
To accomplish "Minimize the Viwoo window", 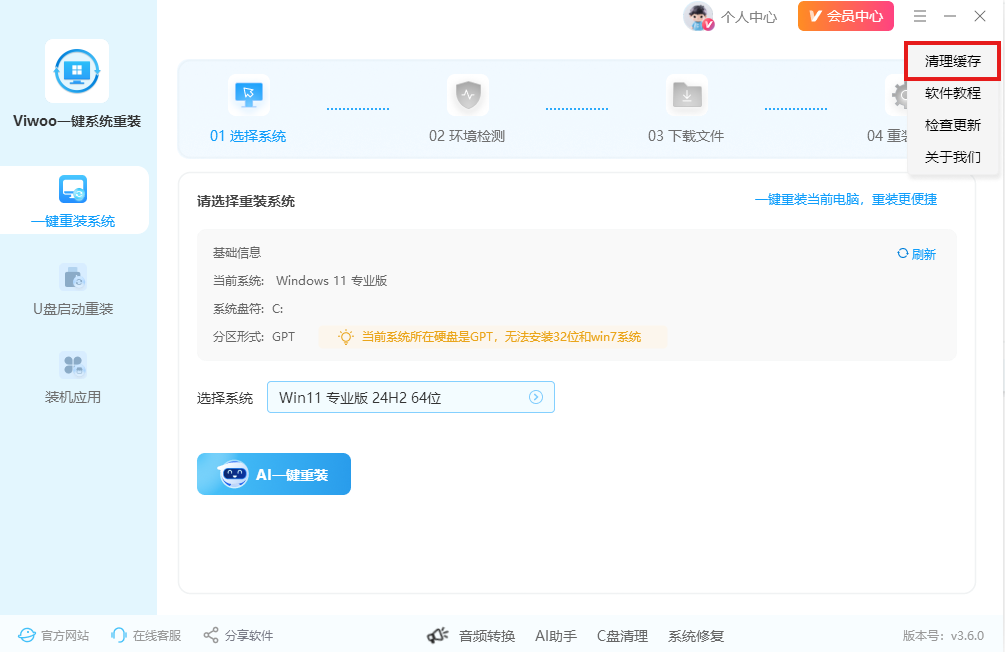I will coord(950,16).
